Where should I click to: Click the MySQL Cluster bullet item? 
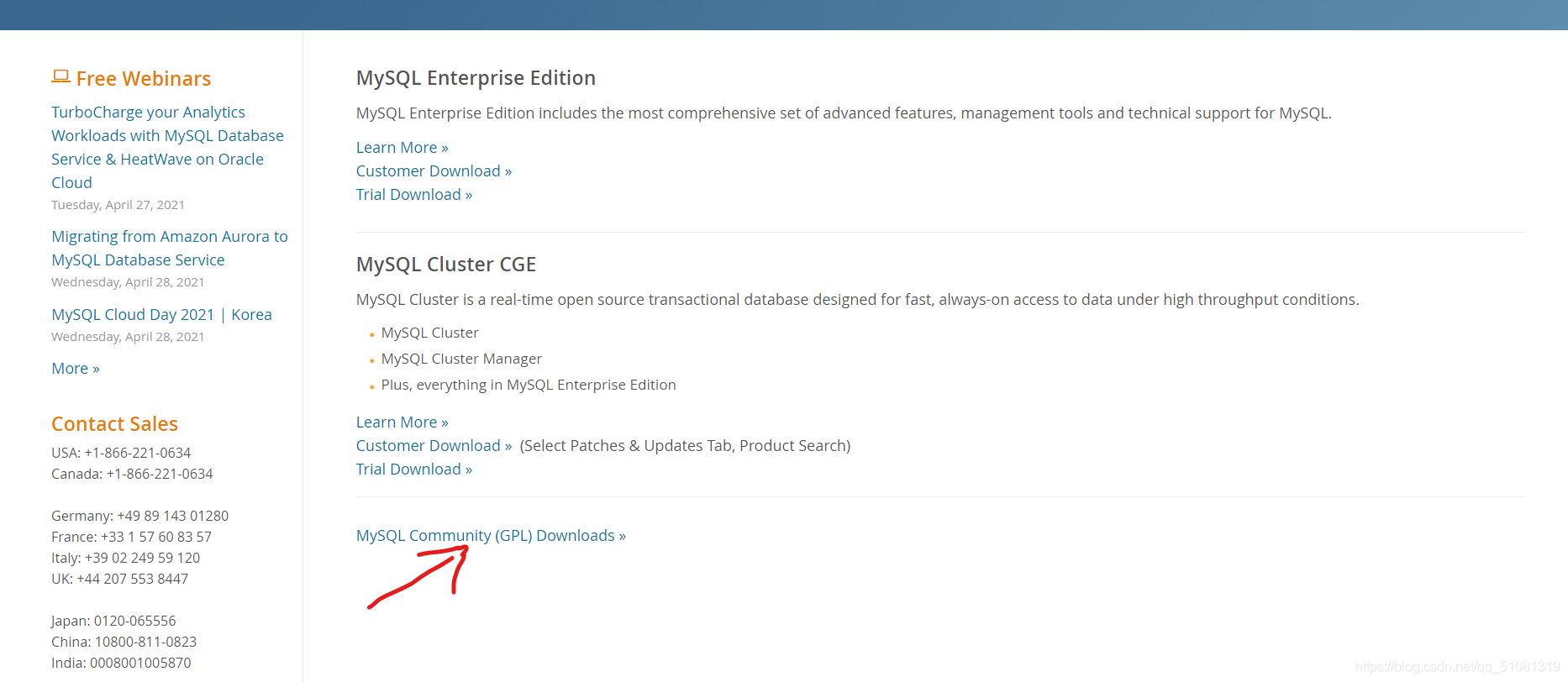[429, 333]
